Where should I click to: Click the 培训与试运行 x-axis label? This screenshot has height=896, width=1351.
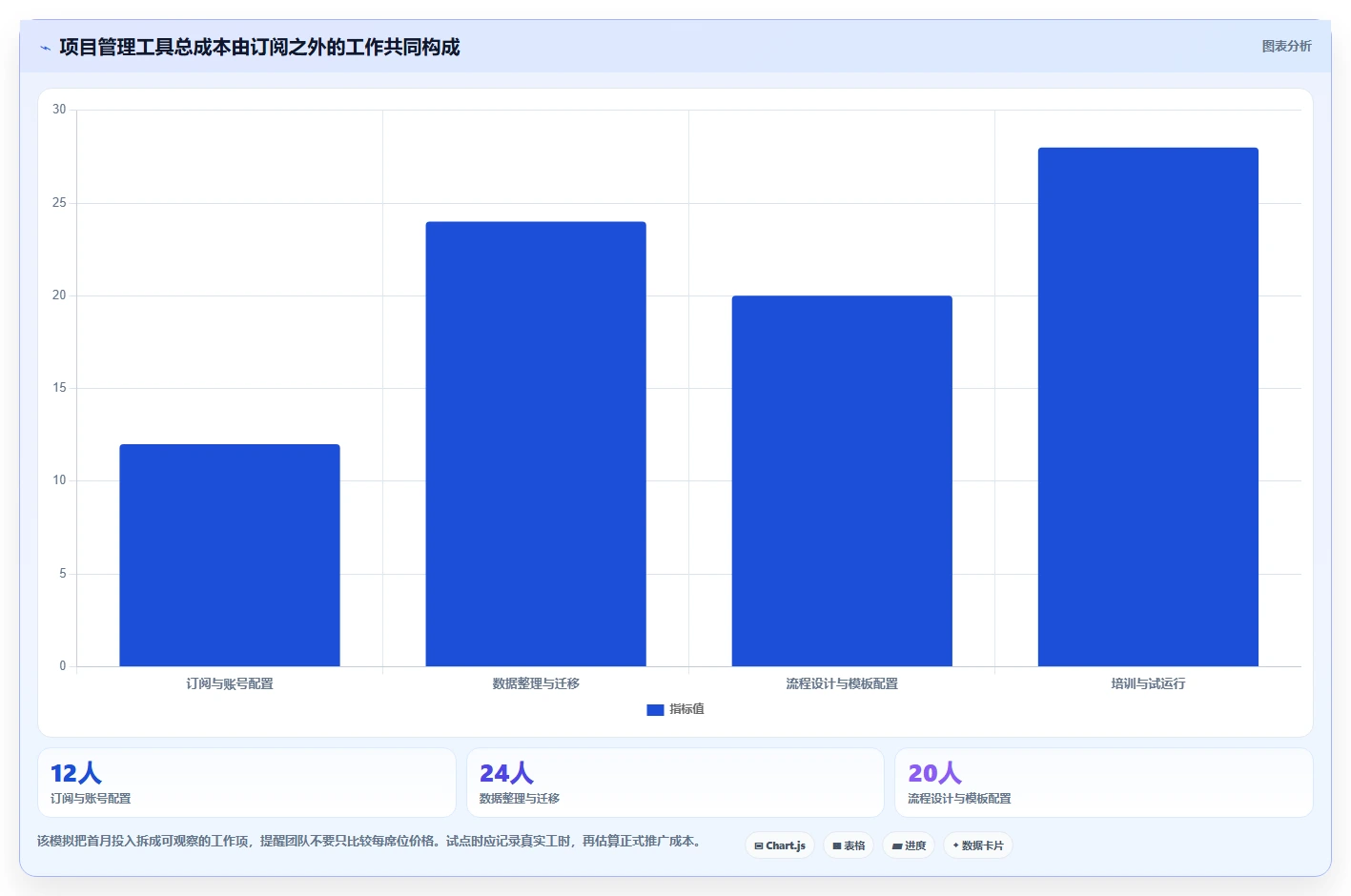coord(1148,683)
